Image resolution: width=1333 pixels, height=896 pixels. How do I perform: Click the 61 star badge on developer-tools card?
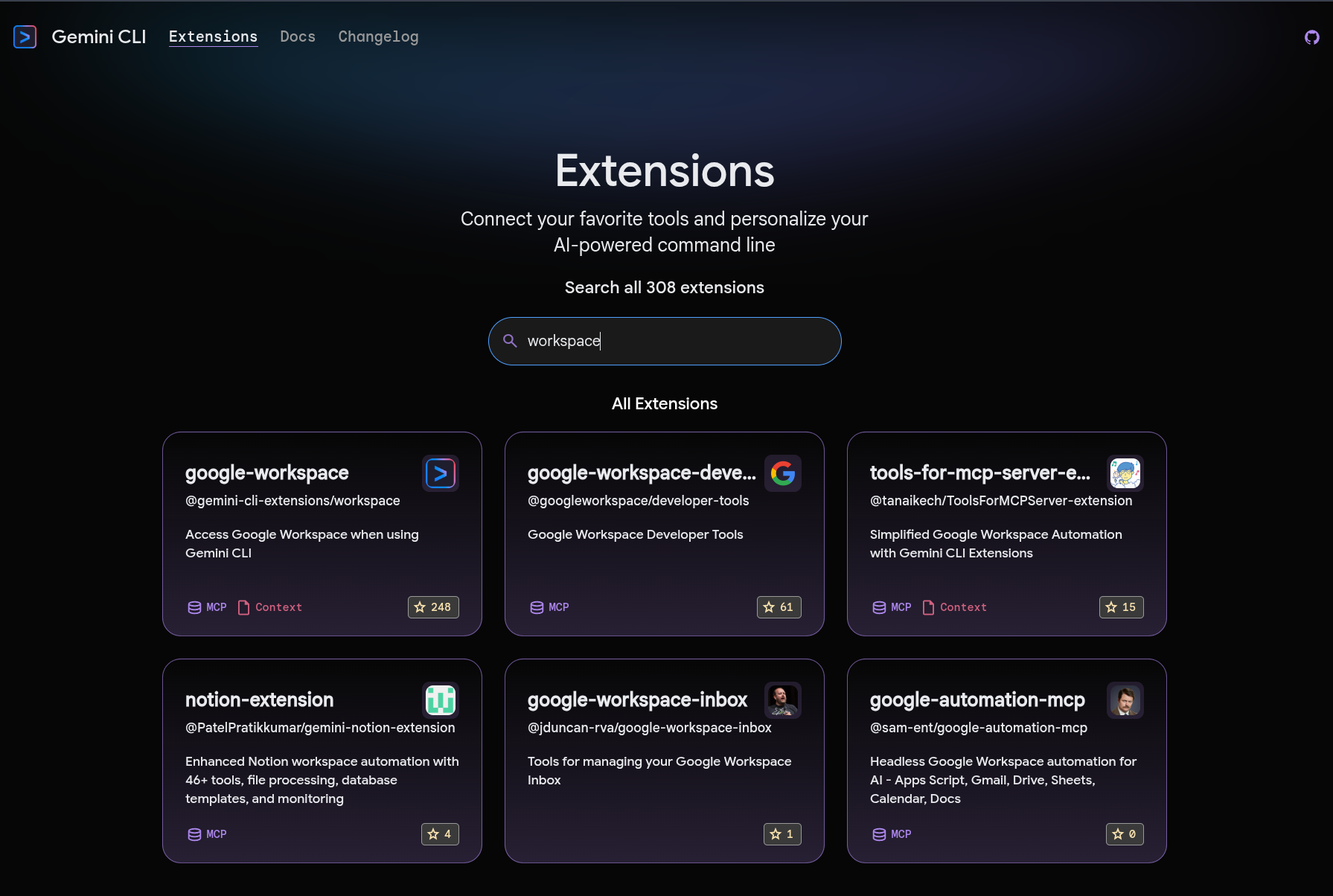pos(779,607)
